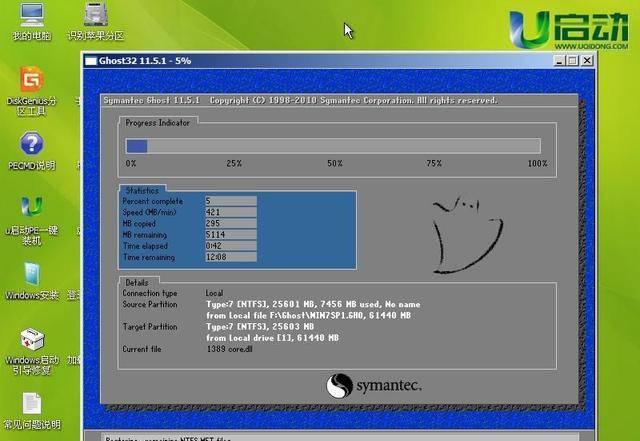The image size is (640, 441).
Task: Click the Progress Indicator bar
Action: tap(333, 146)
